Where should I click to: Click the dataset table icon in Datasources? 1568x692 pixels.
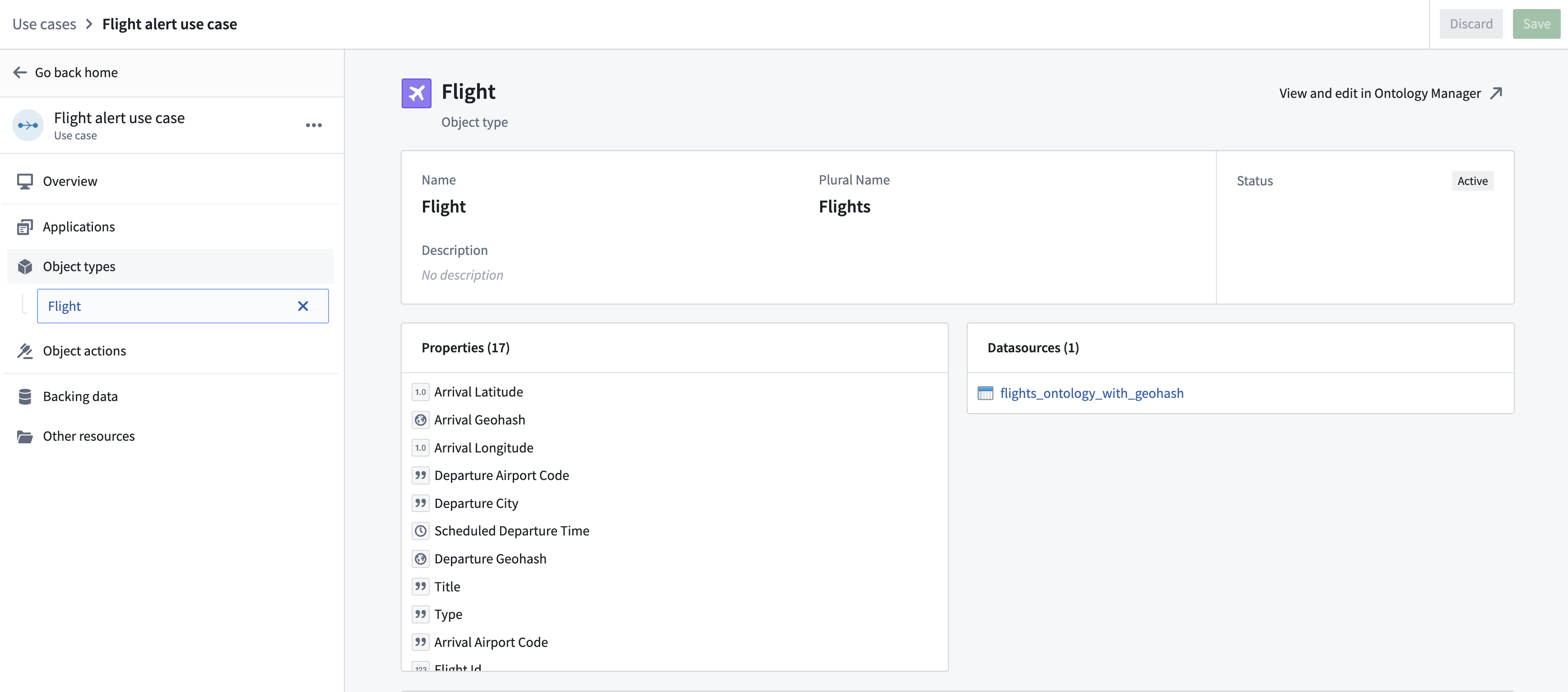(985, 393)
